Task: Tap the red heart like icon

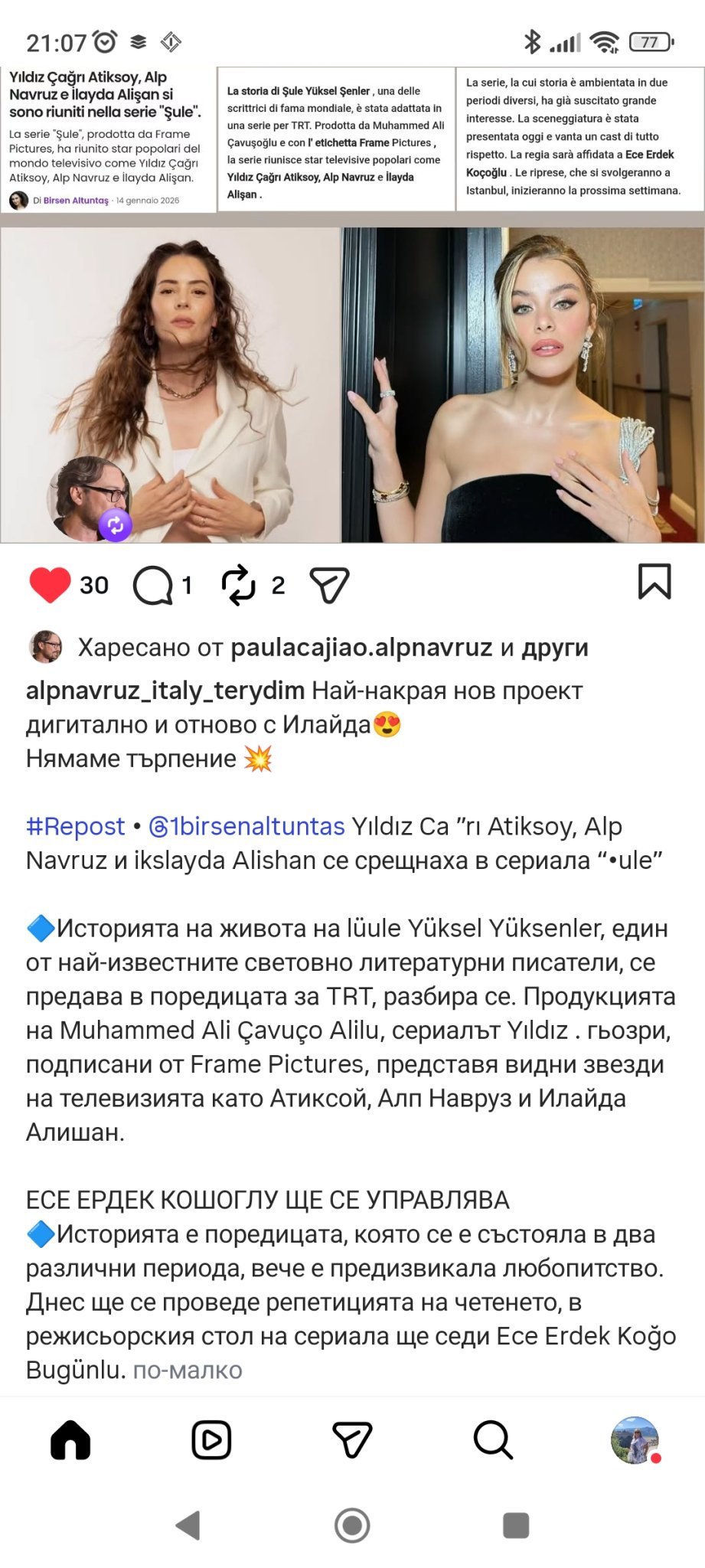Action: (x=50, y=585)
